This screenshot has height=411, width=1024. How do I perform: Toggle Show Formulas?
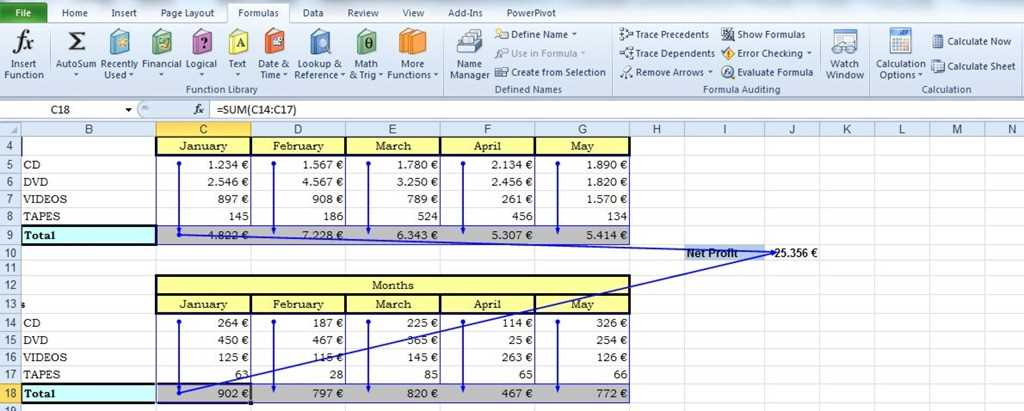763,34
